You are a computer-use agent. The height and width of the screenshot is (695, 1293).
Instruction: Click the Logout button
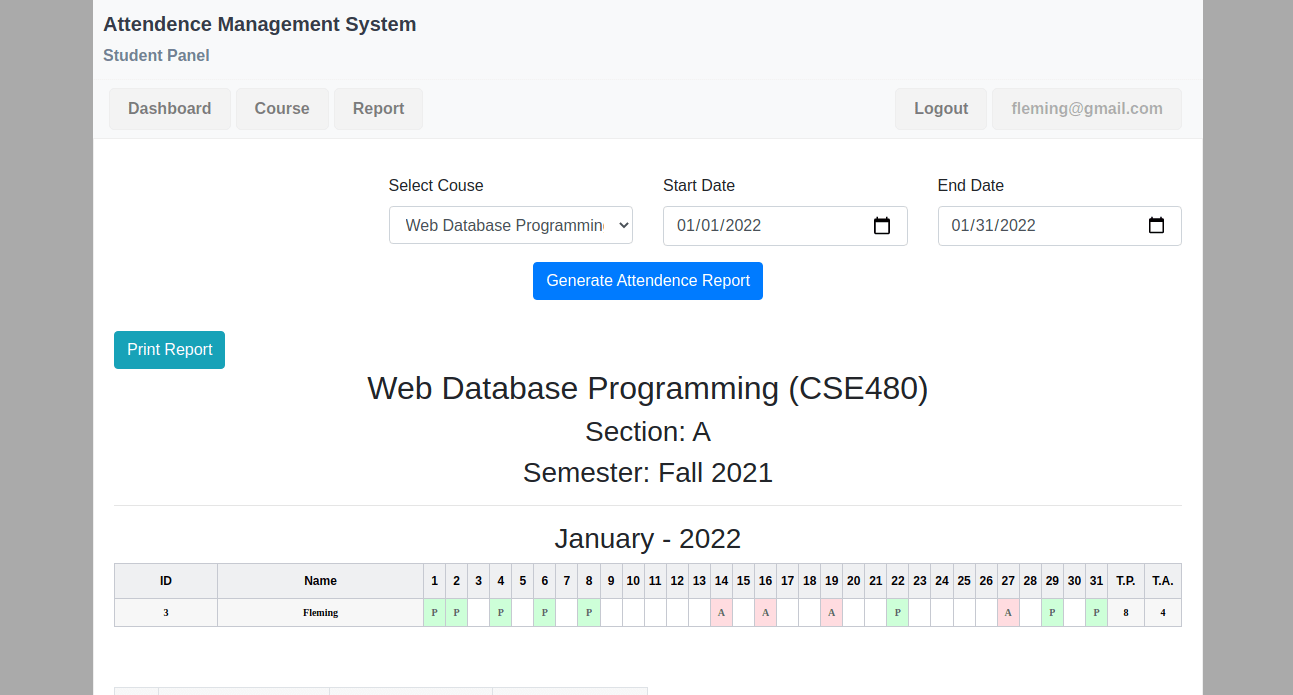coord(940,109)
